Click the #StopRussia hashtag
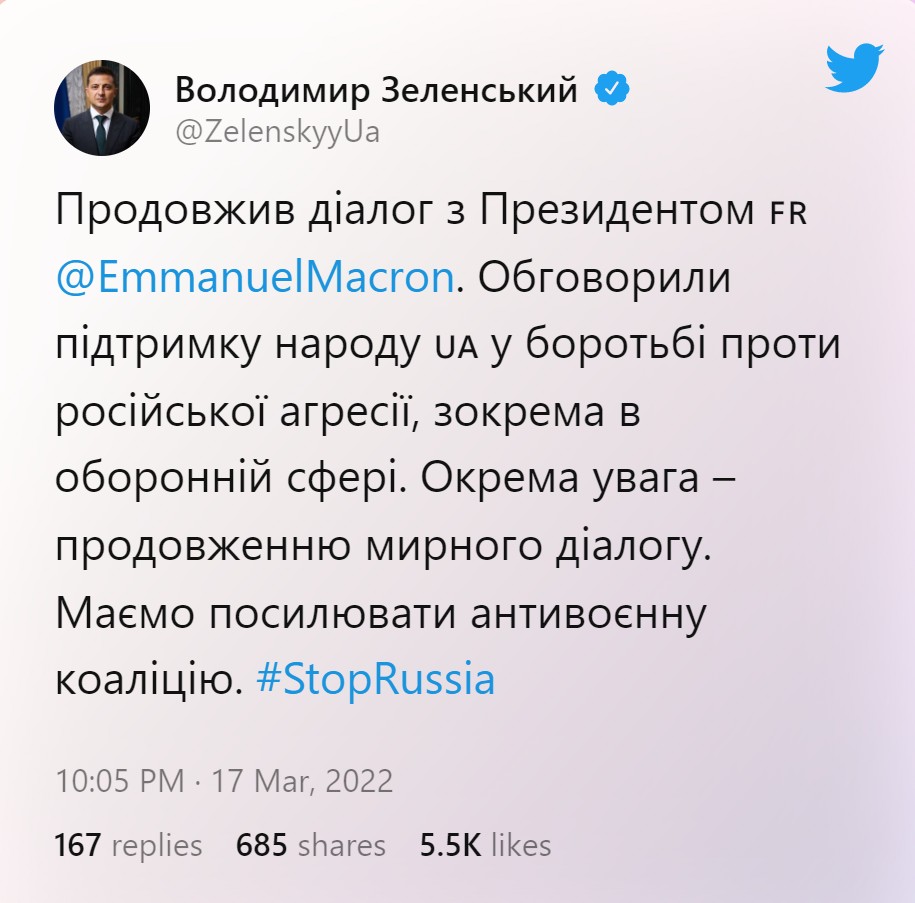915x903 pixels. tap(376, 679)
